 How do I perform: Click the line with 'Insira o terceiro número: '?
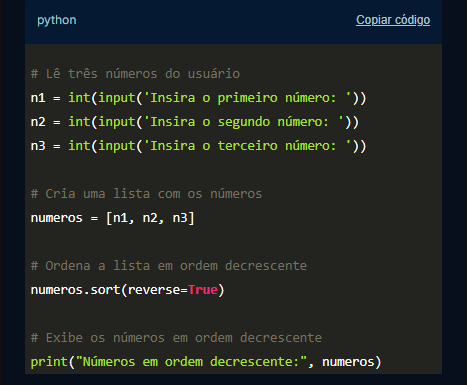point(199,146)
